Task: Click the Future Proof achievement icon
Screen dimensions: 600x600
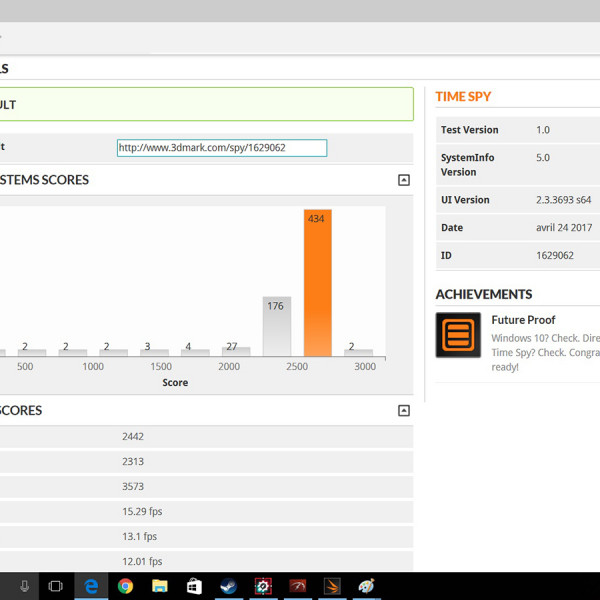Action: (x=458, y=335)
